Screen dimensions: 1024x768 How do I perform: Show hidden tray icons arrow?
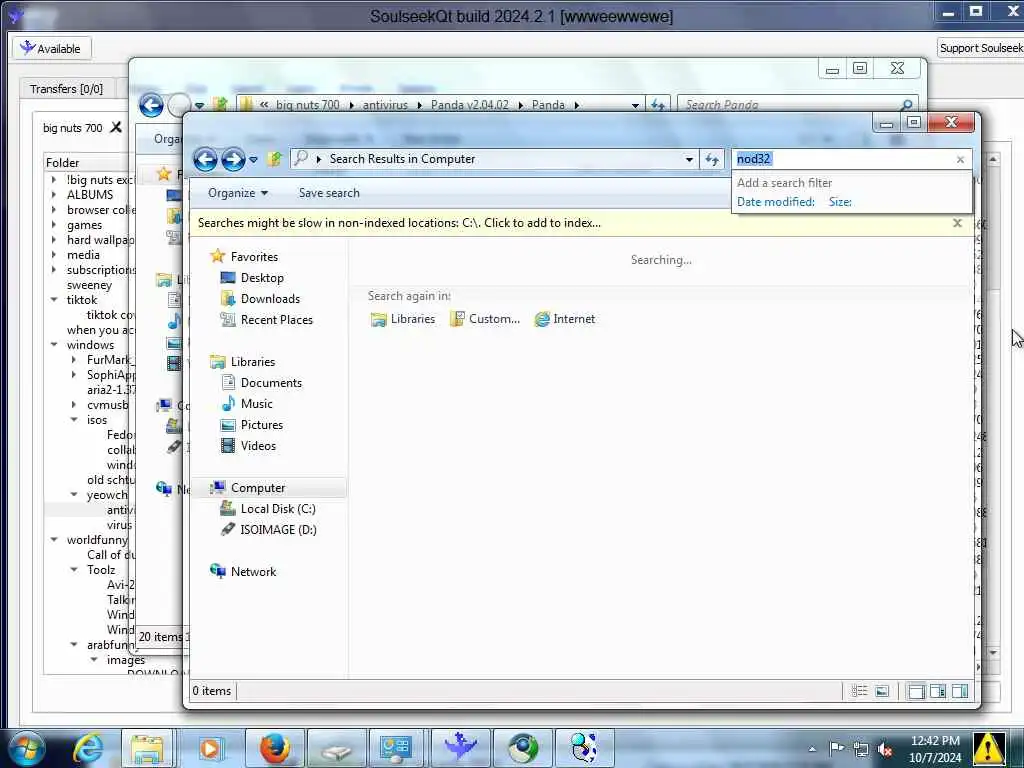click(x=812, y=749)
